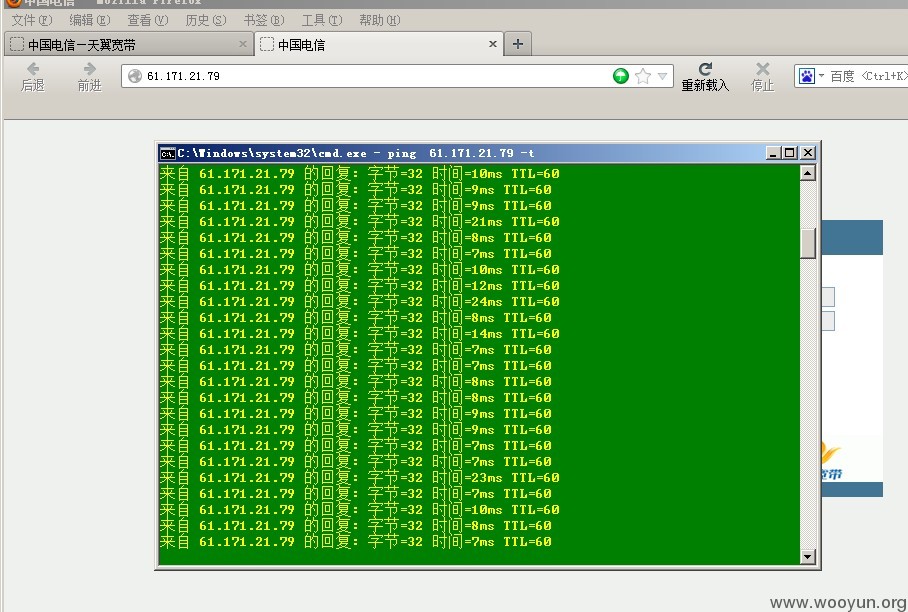The height and width of the screenshot is (612, 908).
Task: Click the ping reply line with 时间=14ms
Action: tap(360, 334)
